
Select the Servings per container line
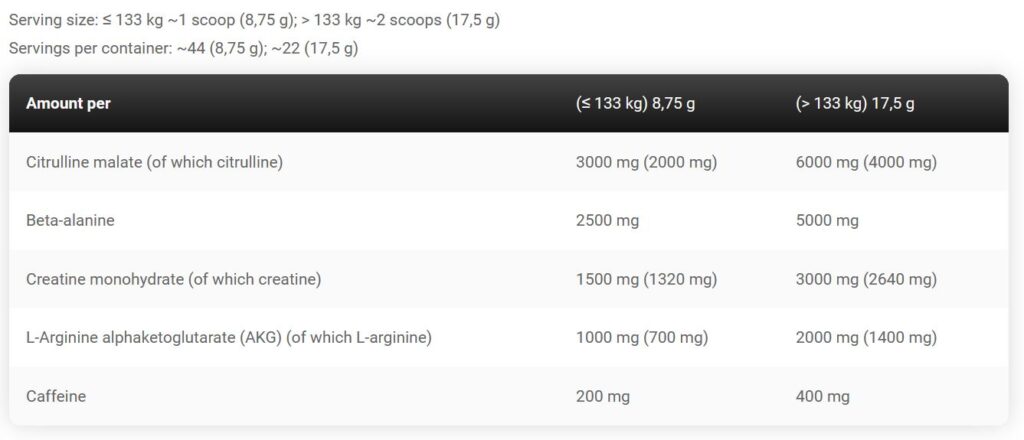183,47
